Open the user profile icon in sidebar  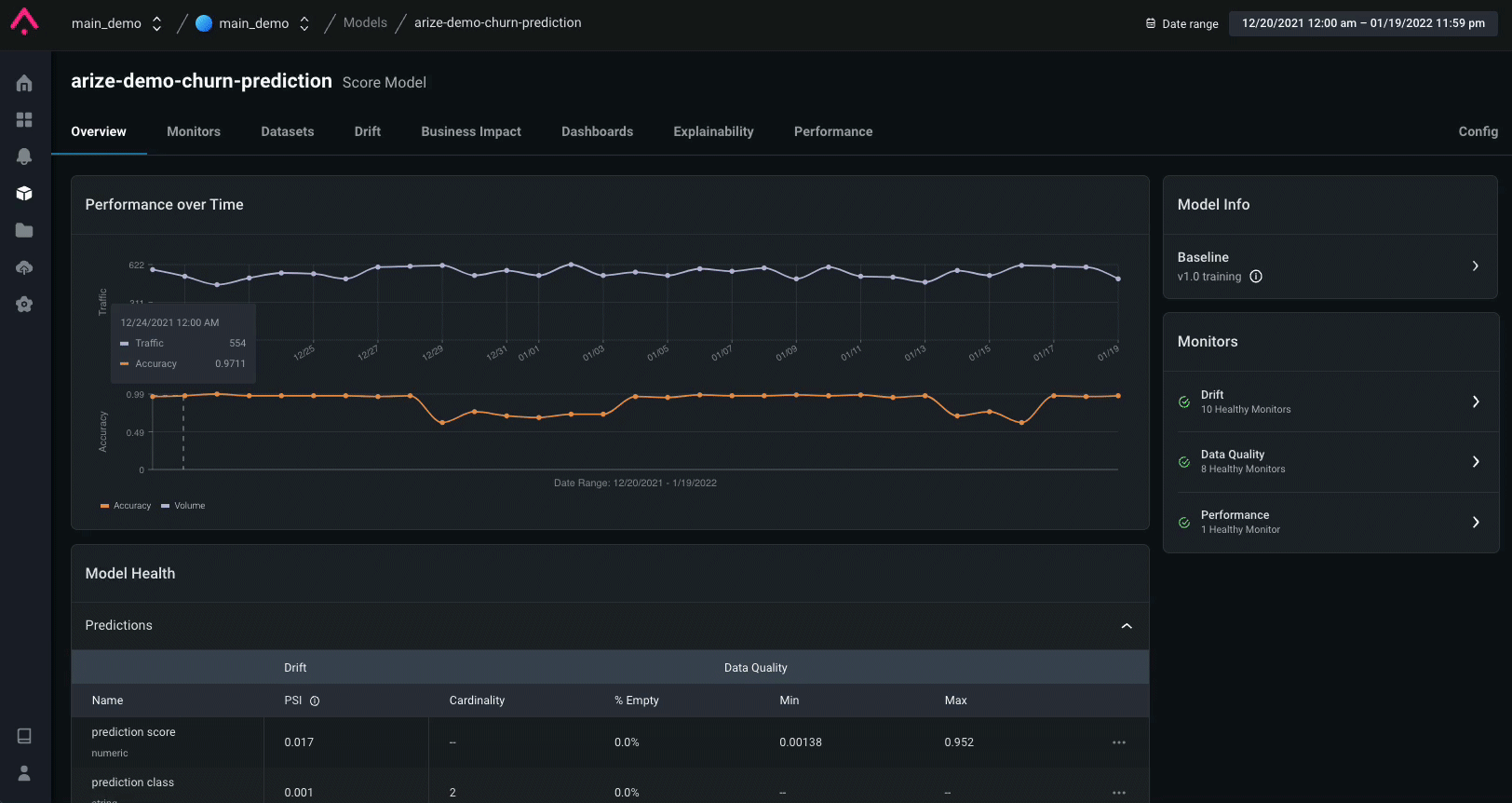click(x=24, y=773)
